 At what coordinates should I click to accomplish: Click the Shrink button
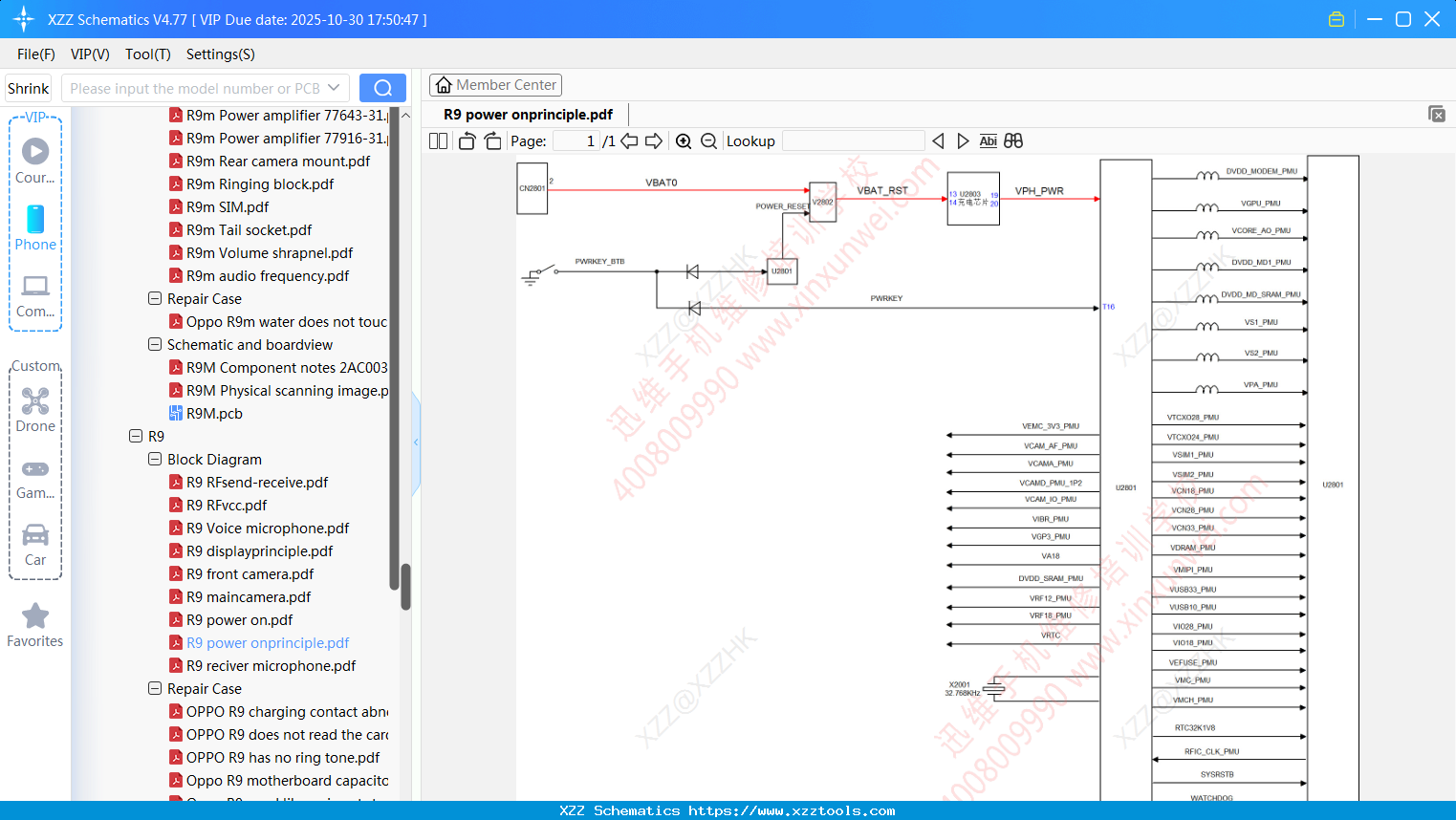(x=29, y=88)
